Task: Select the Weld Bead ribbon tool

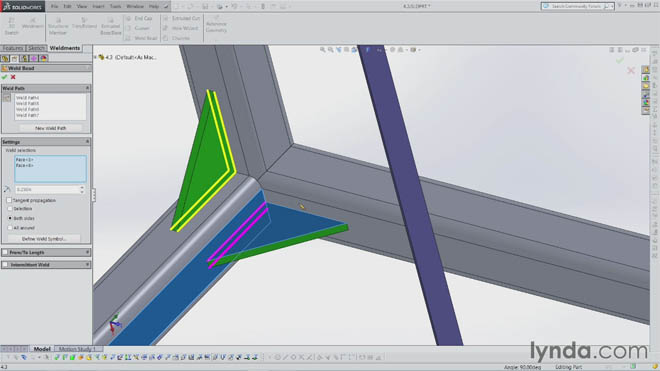Action: pos(142,38)
